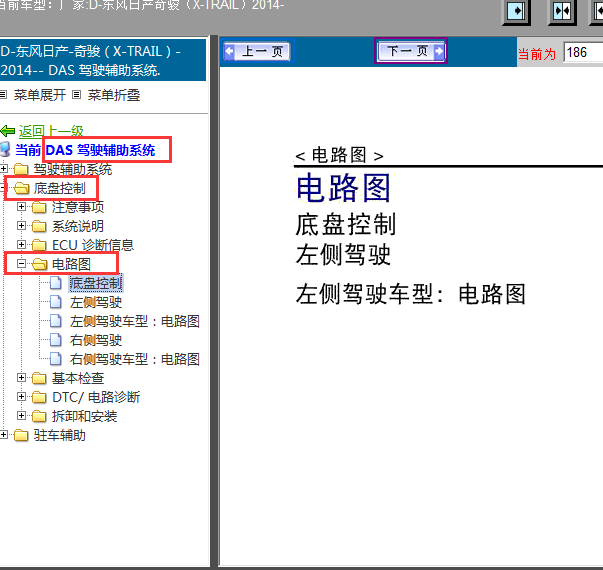603x570 pixels.
Task: Click the right-arrow panel button at top
Action: click(x=516, y=12)
